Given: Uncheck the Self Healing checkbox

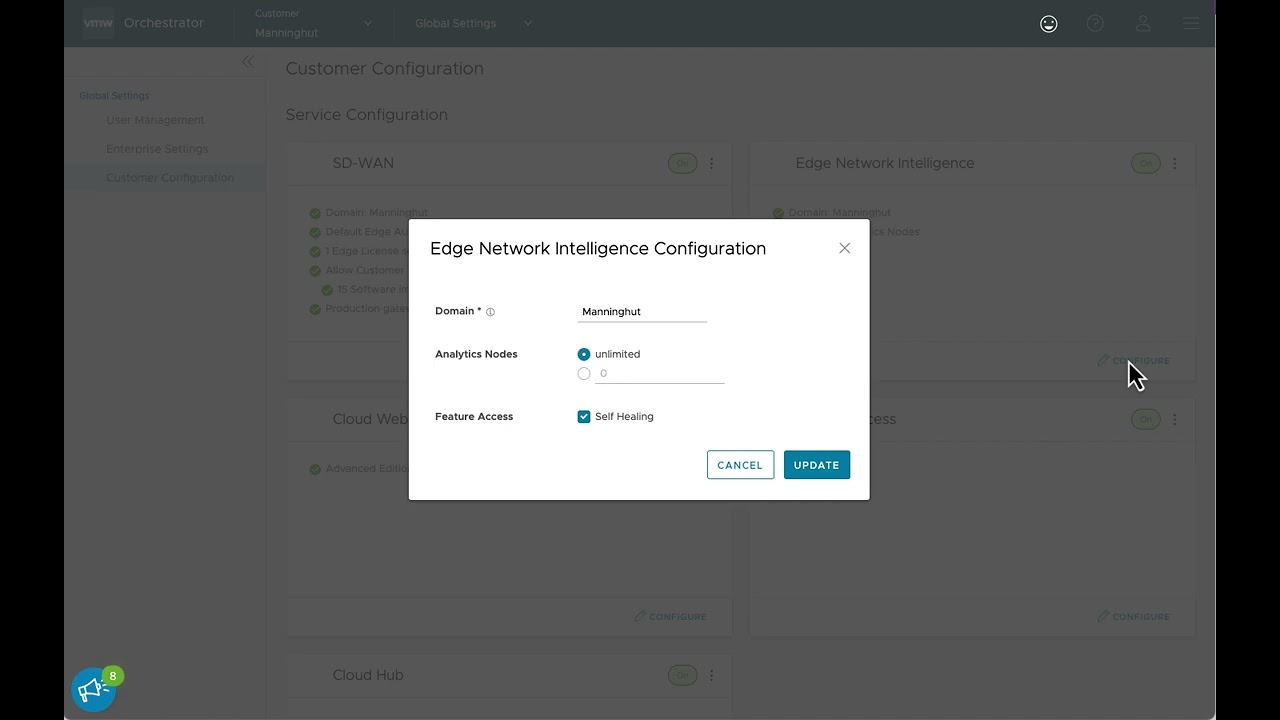Looking at the screenshot, I should coord(583,417).
